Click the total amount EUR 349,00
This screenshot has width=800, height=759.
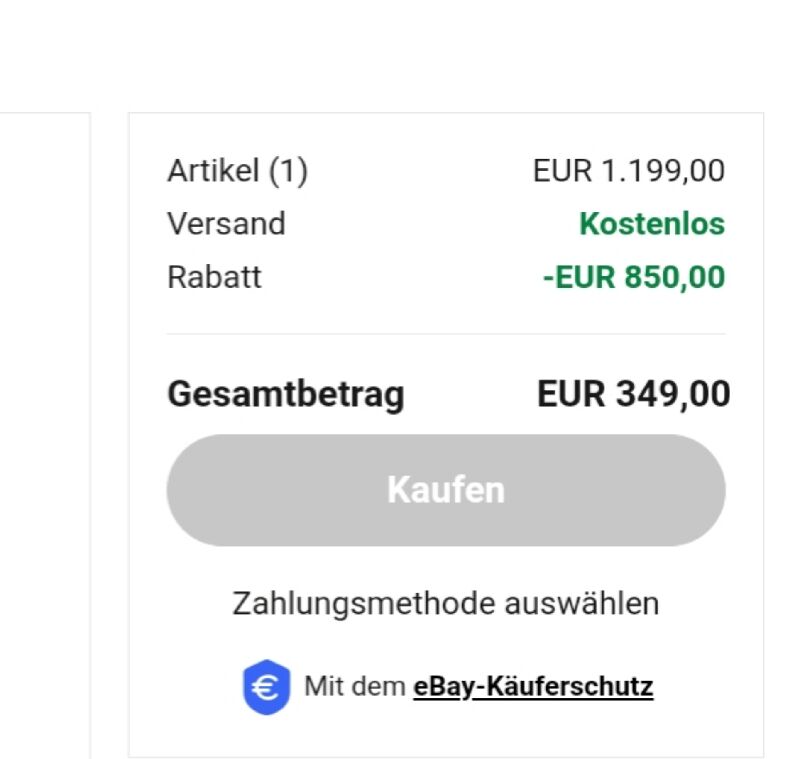tap(634, 394)
